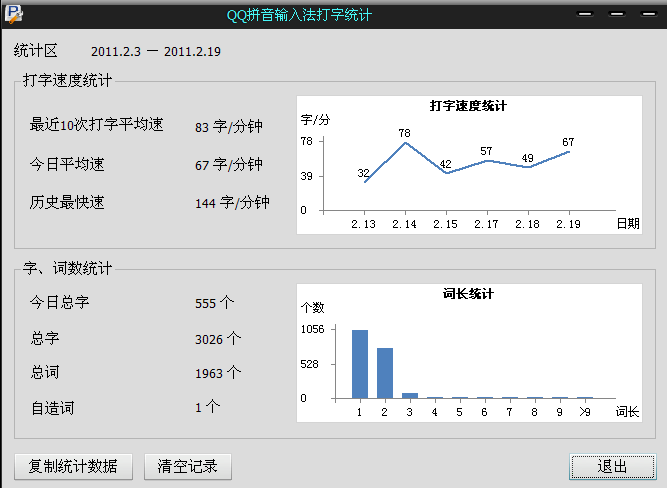Click the 2.13 date label on speed chart

(364, 224)
